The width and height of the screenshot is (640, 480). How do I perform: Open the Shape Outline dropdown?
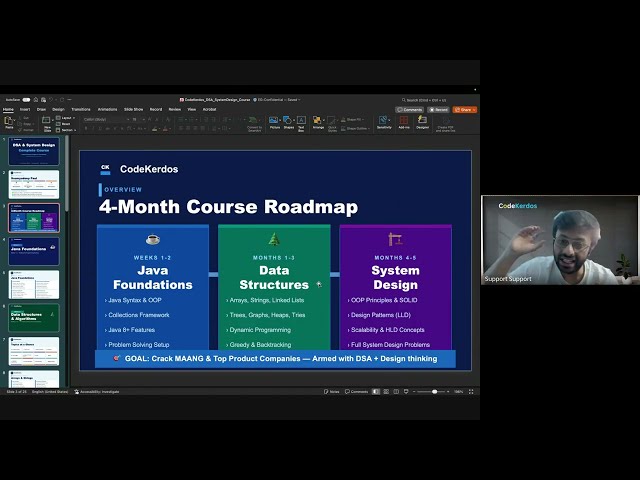coord(356,129)
